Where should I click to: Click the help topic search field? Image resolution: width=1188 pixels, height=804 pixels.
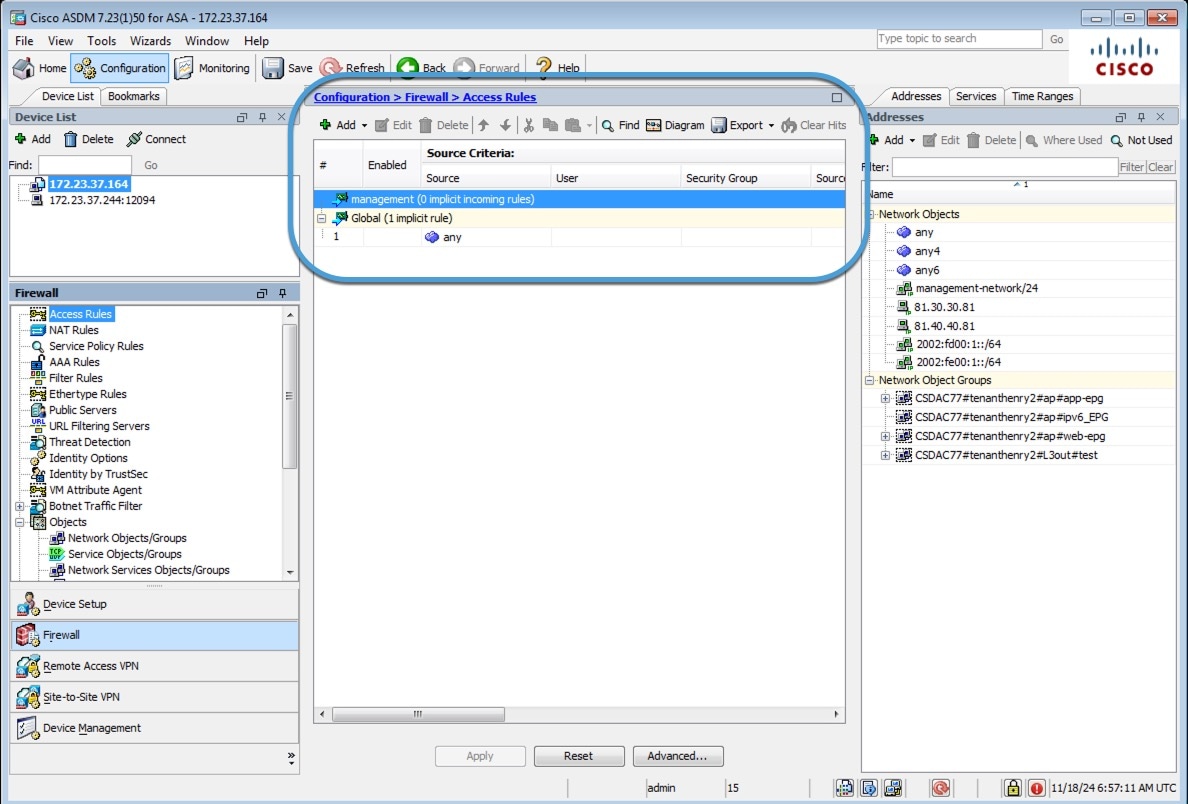[x=959, y=39]
